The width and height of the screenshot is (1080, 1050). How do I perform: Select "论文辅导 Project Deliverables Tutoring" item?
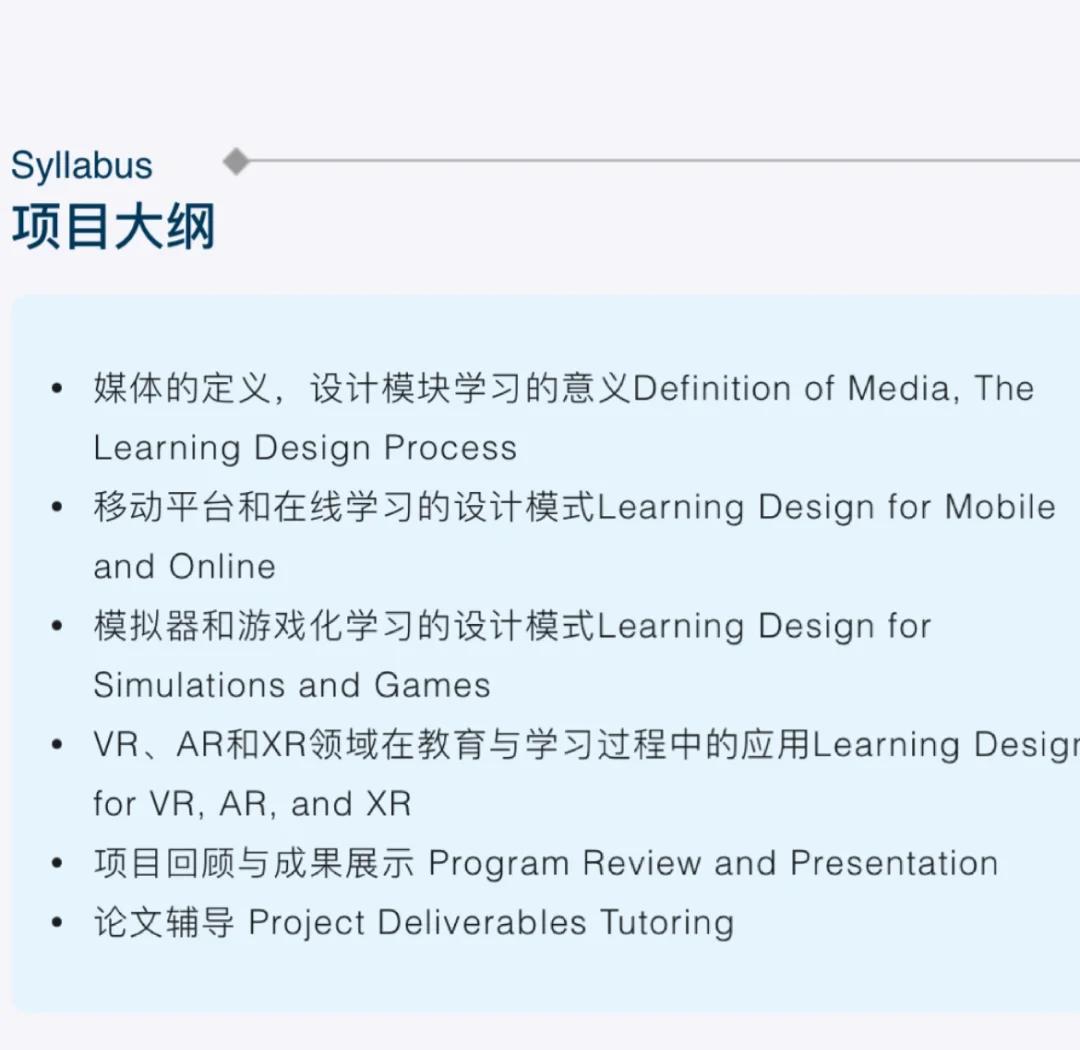(413, 923)
